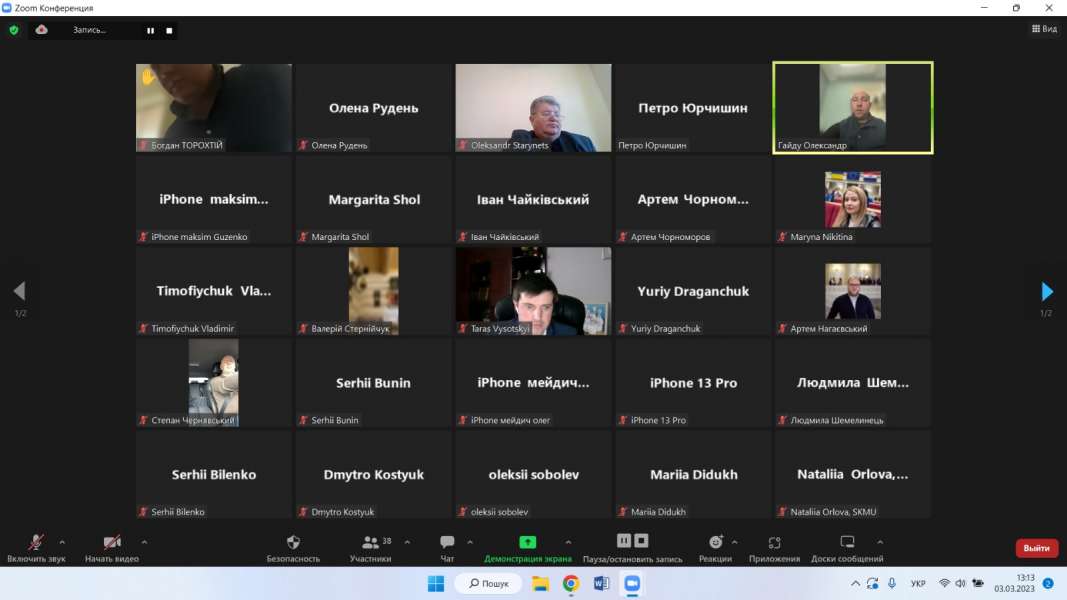The image size is (1067, 600).
Task: Stop recording using top stop square
Action: (x=169, y=30)
